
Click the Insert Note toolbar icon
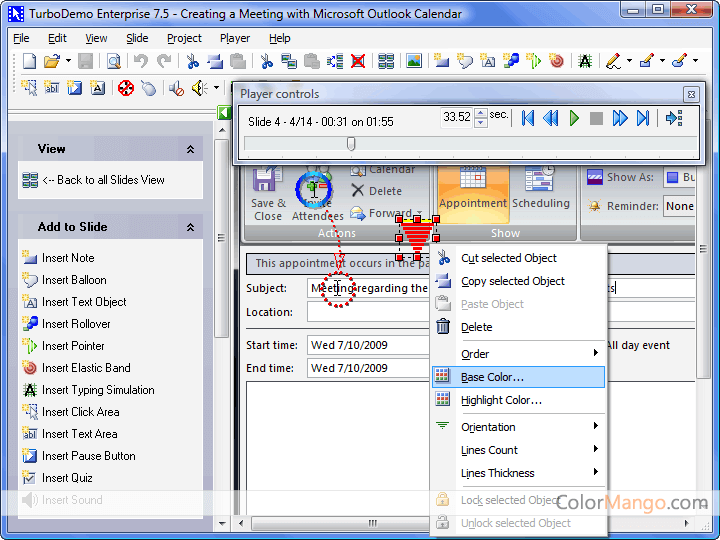click(441, 61)
